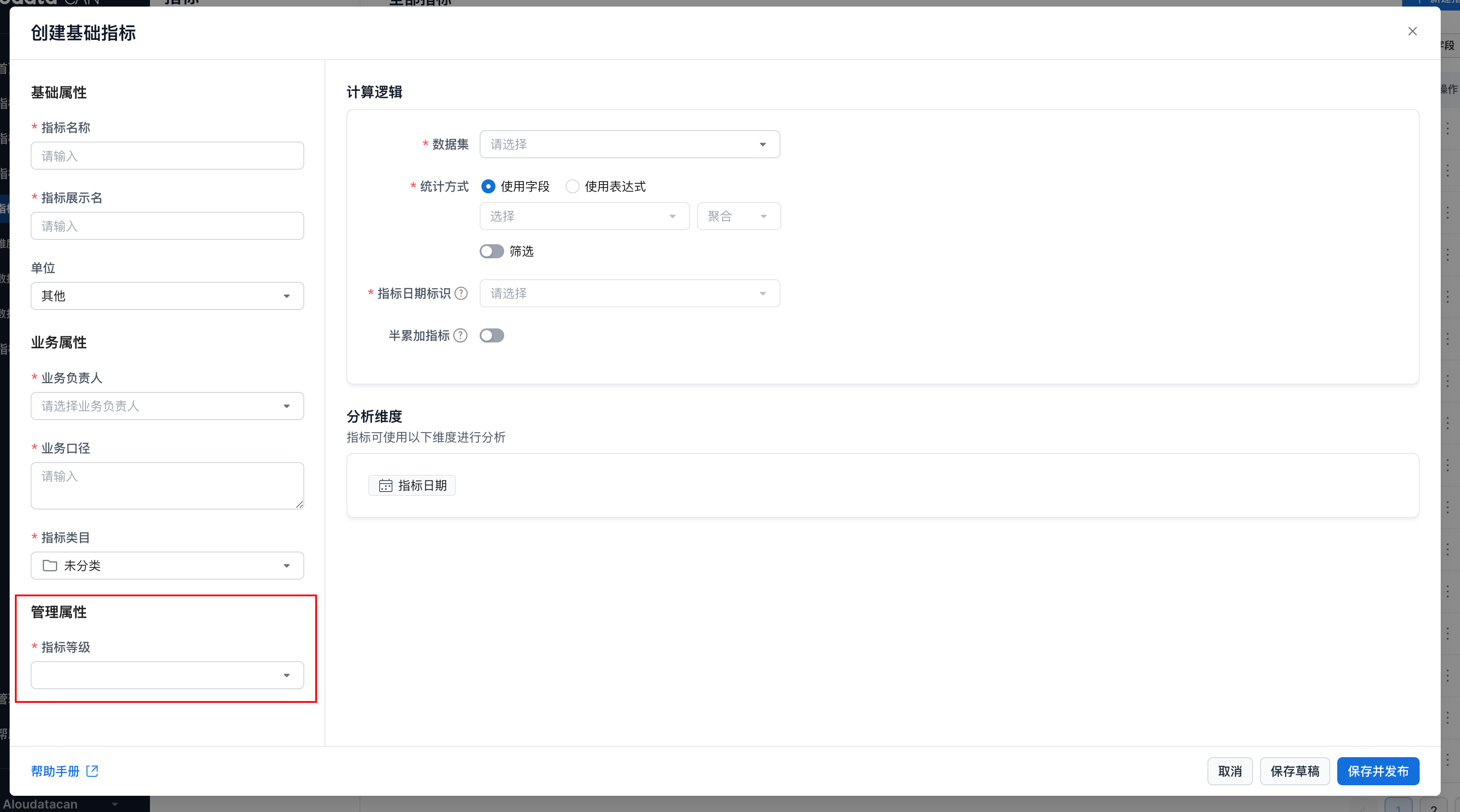Viewport: 1460px width, 812px height.
Task: Click the 保存并发布 button
Action: (x=1377, y=771)
